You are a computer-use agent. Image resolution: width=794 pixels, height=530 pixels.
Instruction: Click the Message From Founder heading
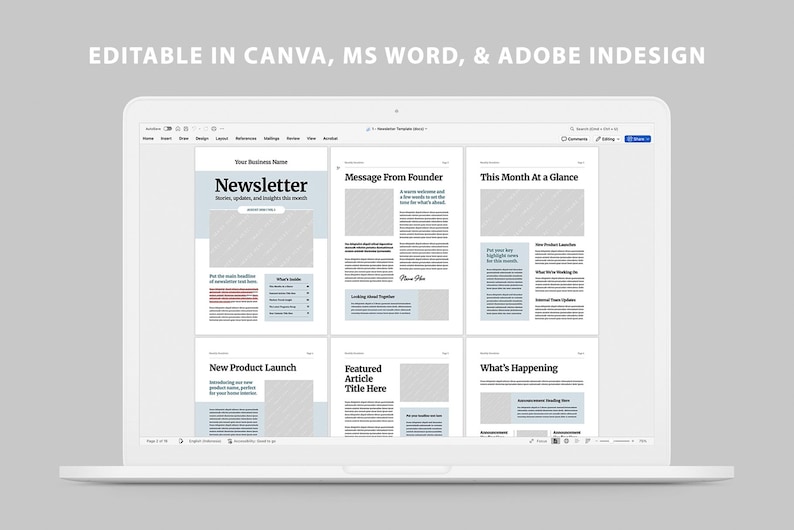[393, 177]
